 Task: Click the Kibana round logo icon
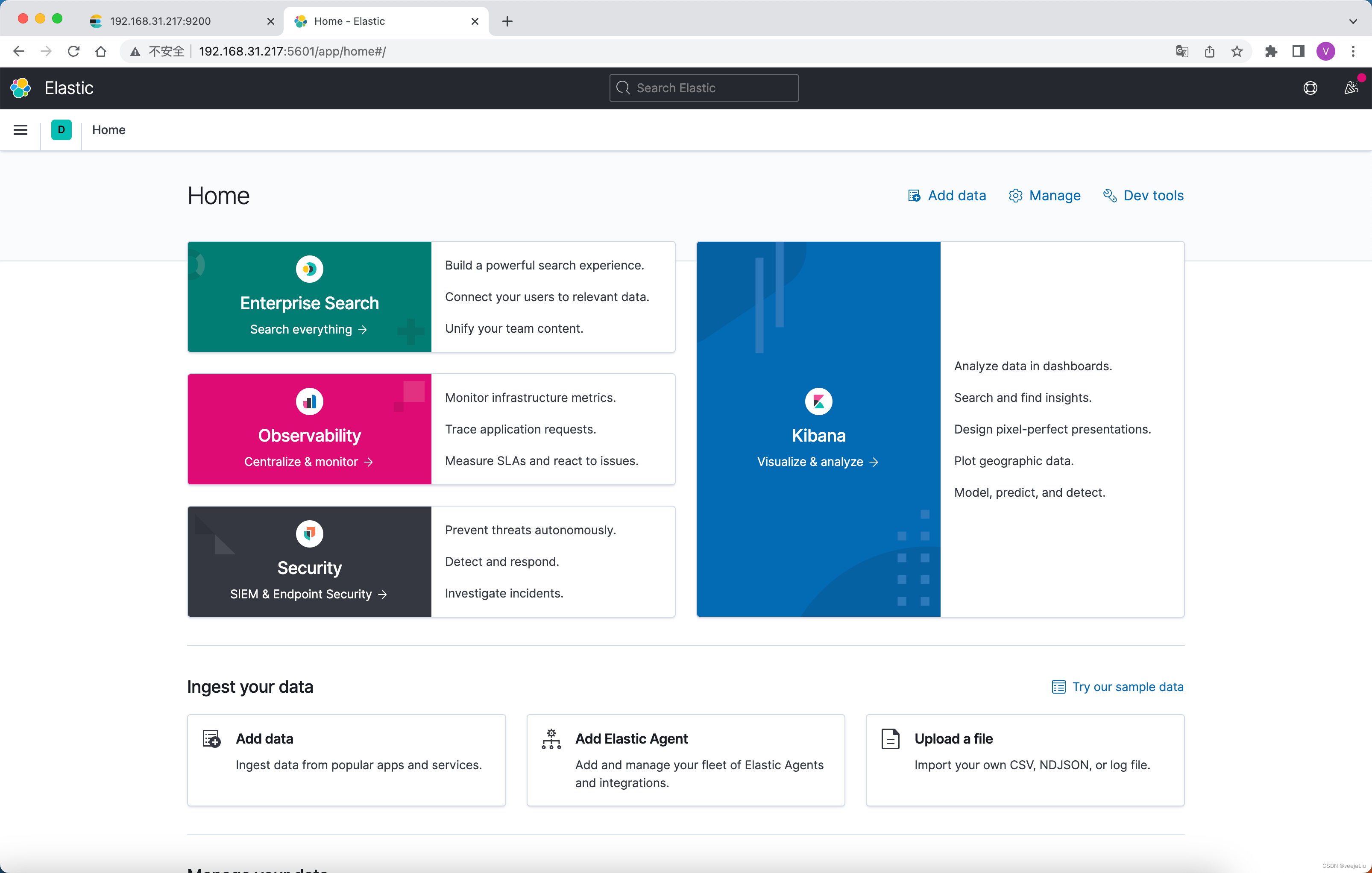[818, 401]
